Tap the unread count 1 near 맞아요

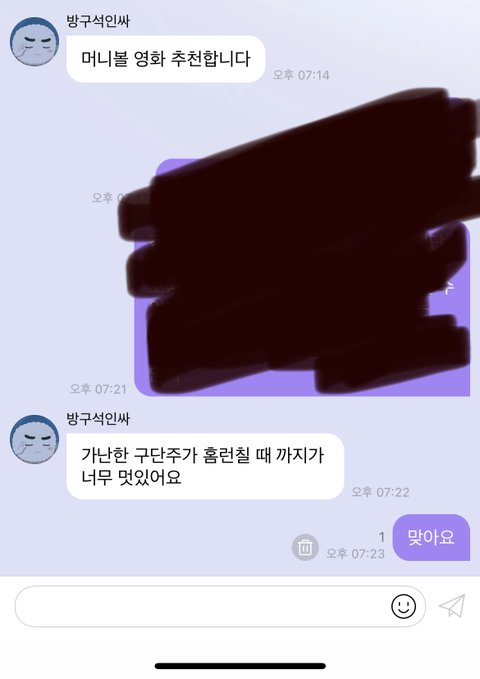tap(382, 537)
